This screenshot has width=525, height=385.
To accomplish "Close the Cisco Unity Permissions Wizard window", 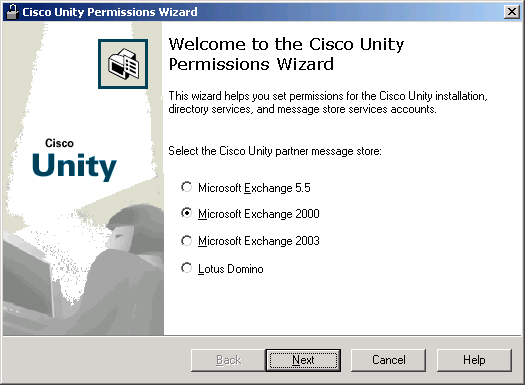I will tap(512, 12).
